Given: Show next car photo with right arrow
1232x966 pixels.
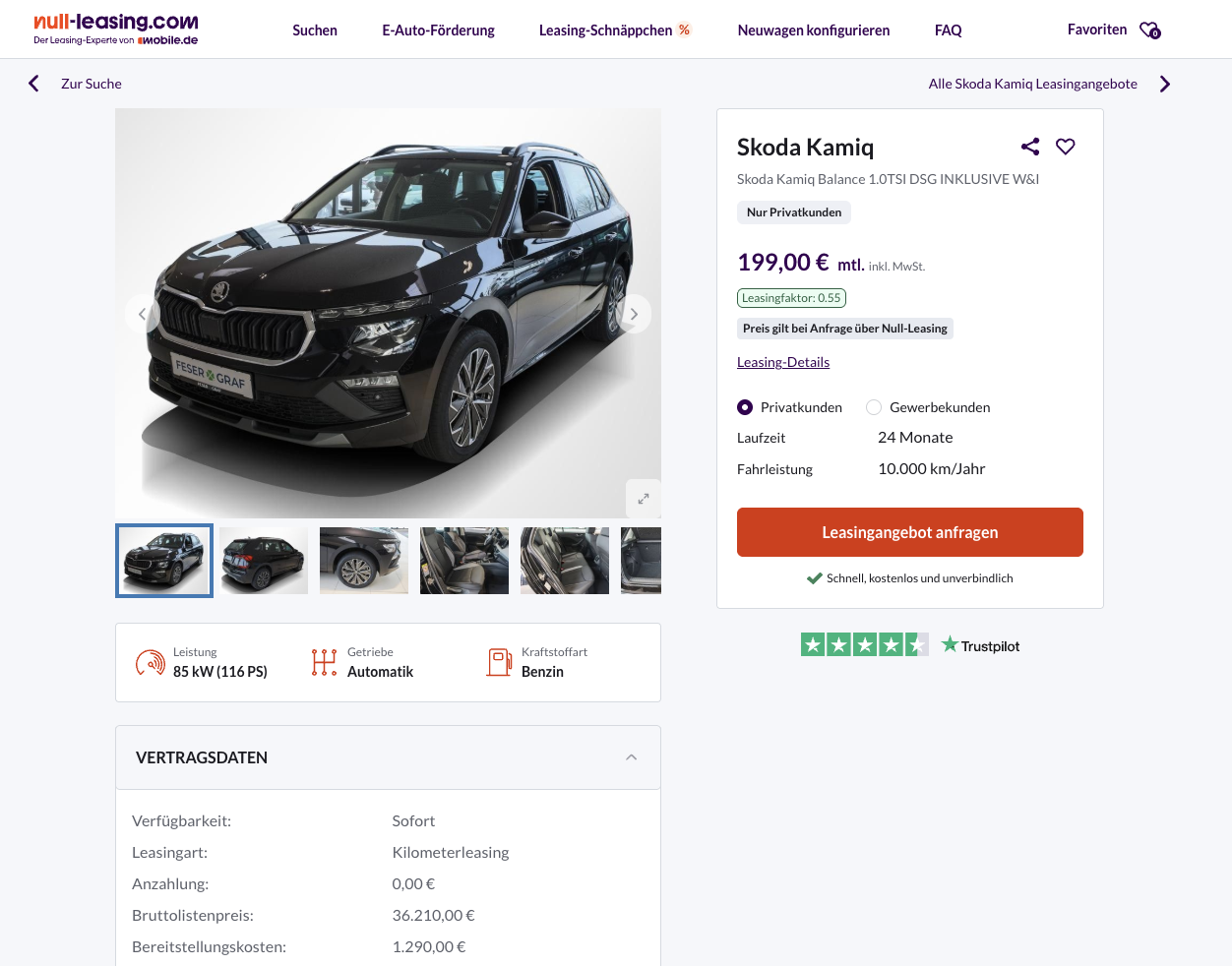Looking at the screenshot, I should [634, 314].
